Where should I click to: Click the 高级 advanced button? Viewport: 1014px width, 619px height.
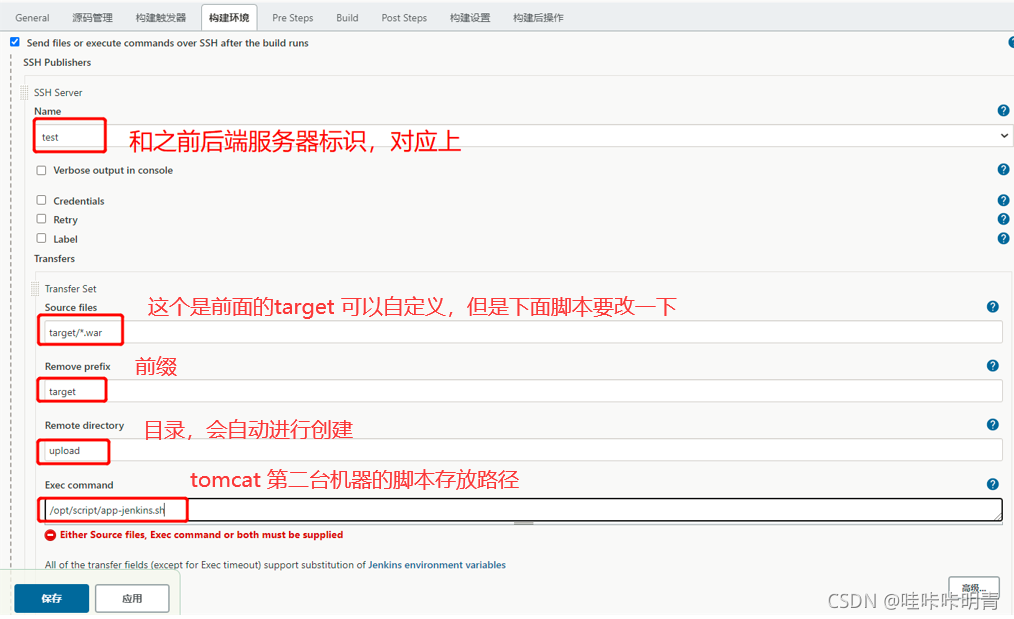974,588
